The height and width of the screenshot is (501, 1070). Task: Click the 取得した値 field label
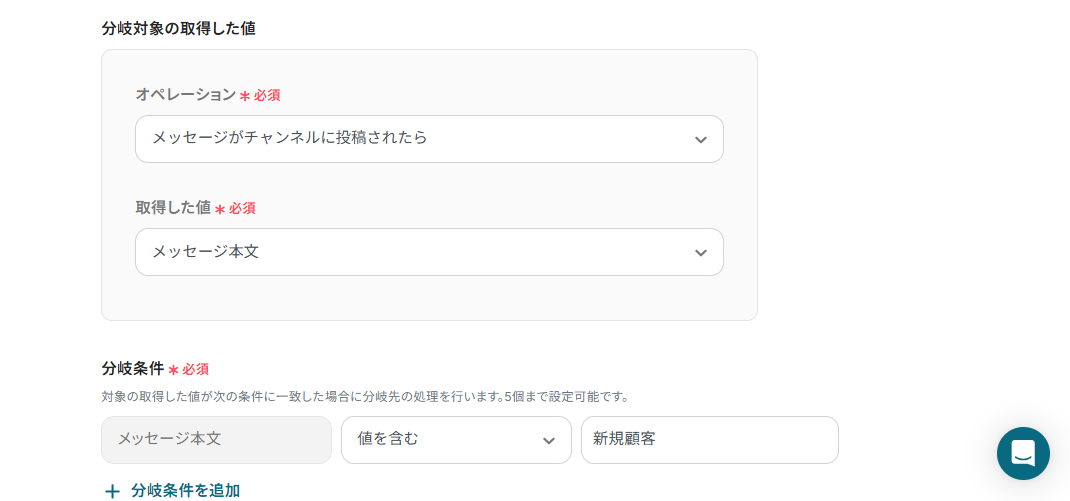173,208
